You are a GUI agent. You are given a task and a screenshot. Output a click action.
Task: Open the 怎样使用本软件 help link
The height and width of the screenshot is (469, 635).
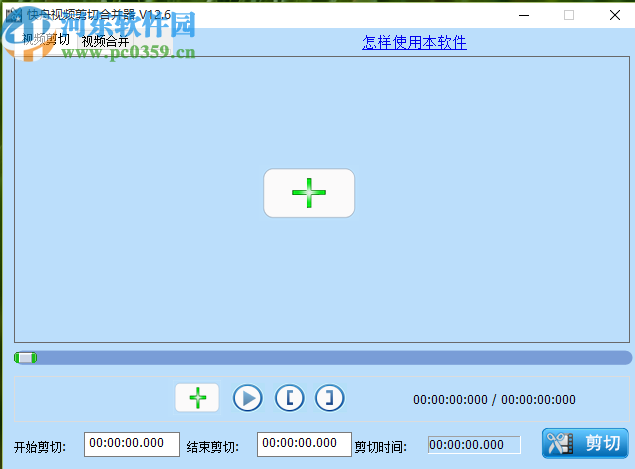pos(414,42)
